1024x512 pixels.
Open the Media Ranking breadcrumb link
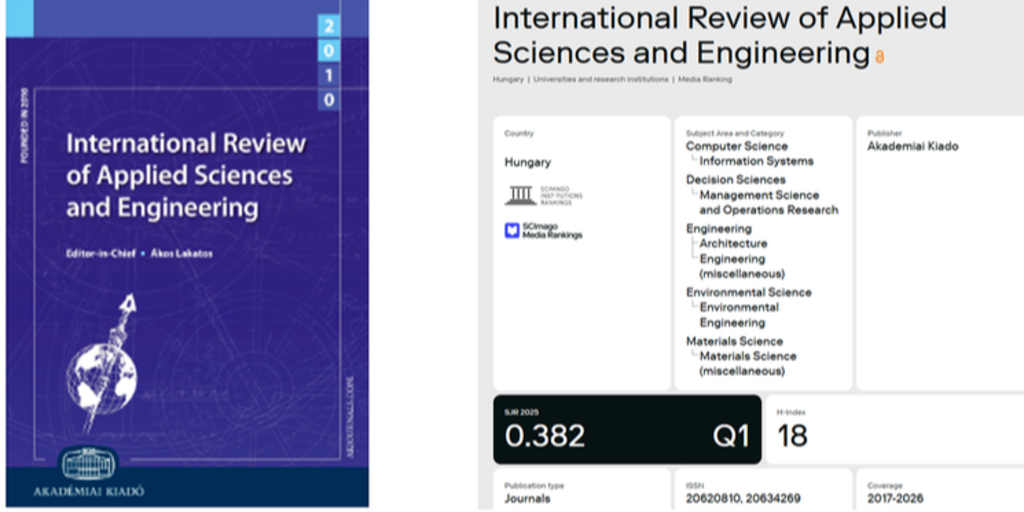[x=705, y=79]
